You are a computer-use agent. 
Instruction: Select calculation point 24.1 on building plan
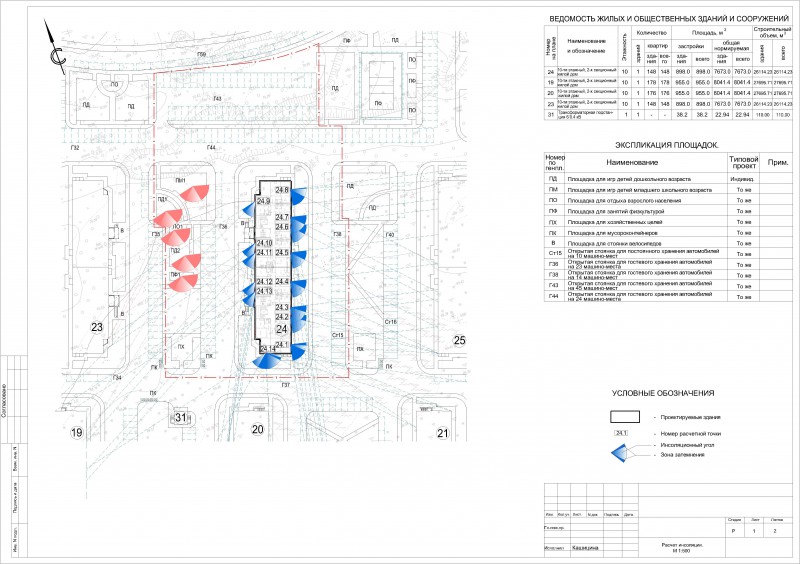point(282,345)
